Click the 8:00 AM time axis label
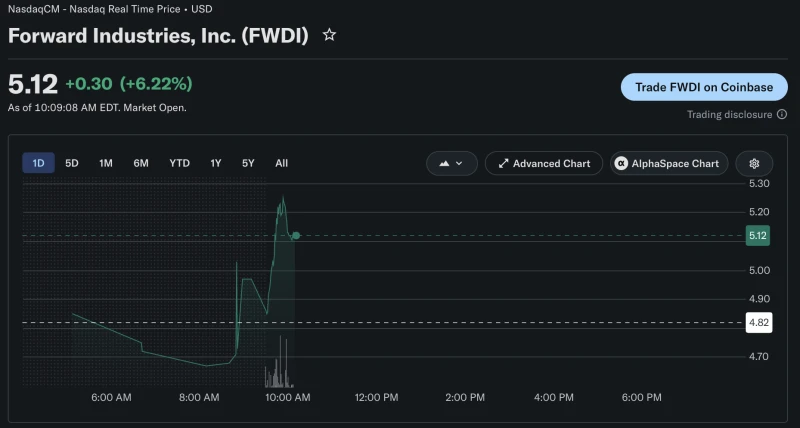Image resolution: width=800 pixels, height=428 pixels. (x=199, y=397)
